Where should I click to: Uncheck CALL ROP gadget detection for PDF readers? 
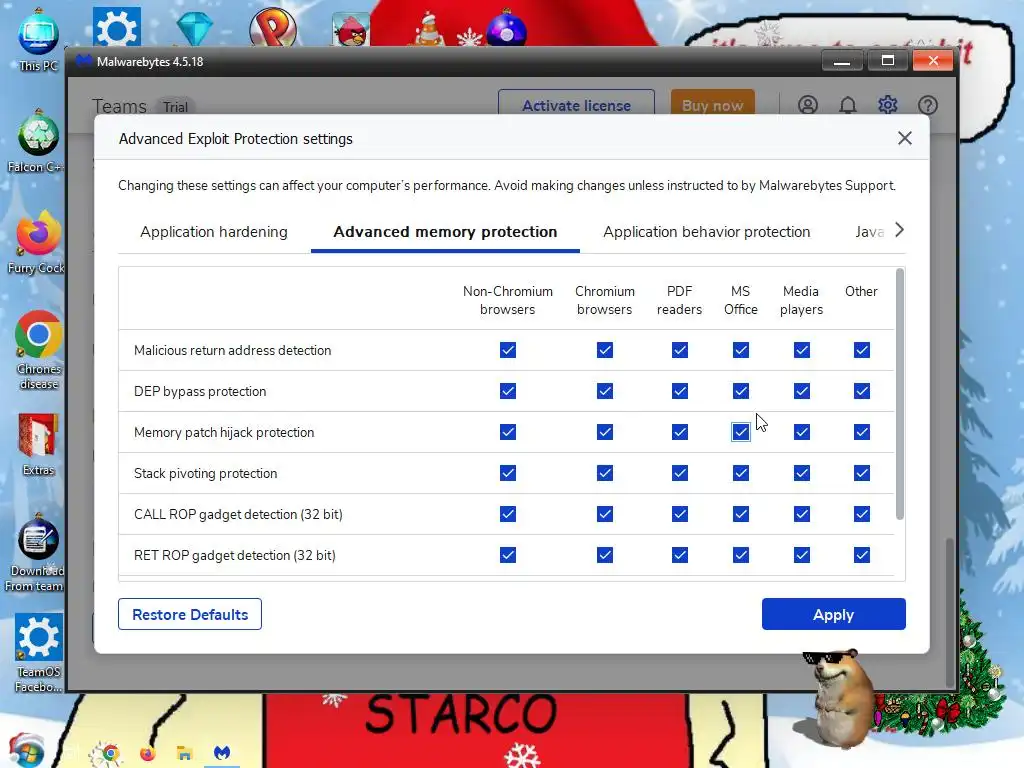tap(680, 514)
